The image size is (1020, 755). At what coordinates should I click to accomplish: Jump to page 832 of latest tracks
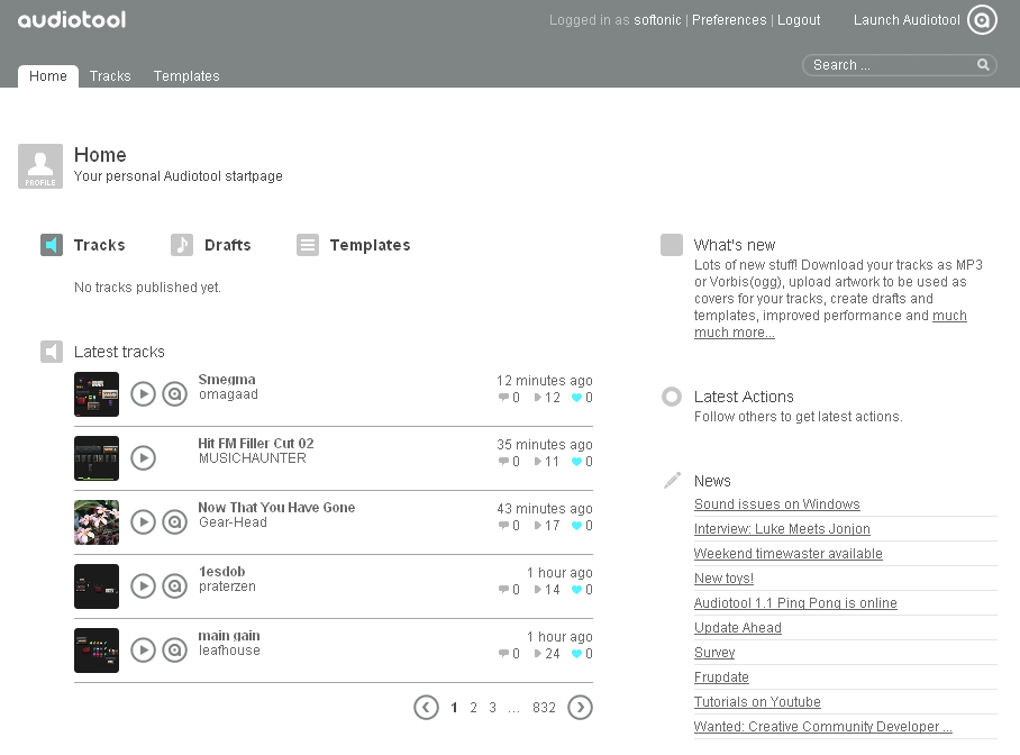pyautogui.click(x=543, y=707)
